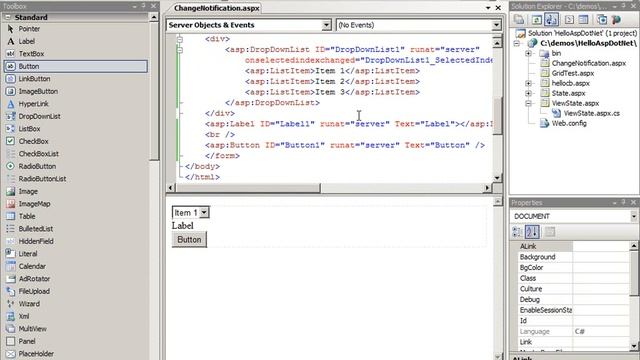
Task: Open Property Pages icon in Properties
Action: (550, 232)
